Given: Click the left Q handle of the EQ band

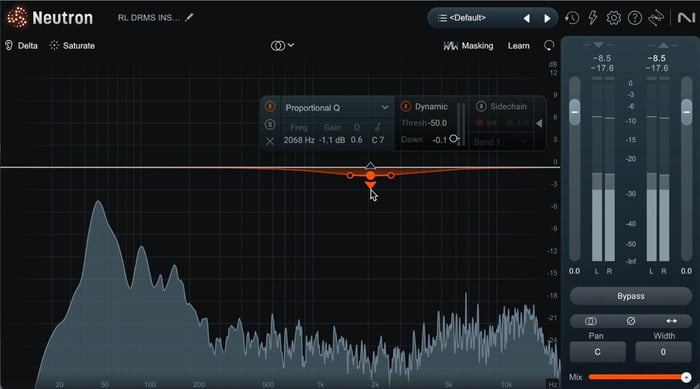Looking at the screenshot, I should pos(350,176).
